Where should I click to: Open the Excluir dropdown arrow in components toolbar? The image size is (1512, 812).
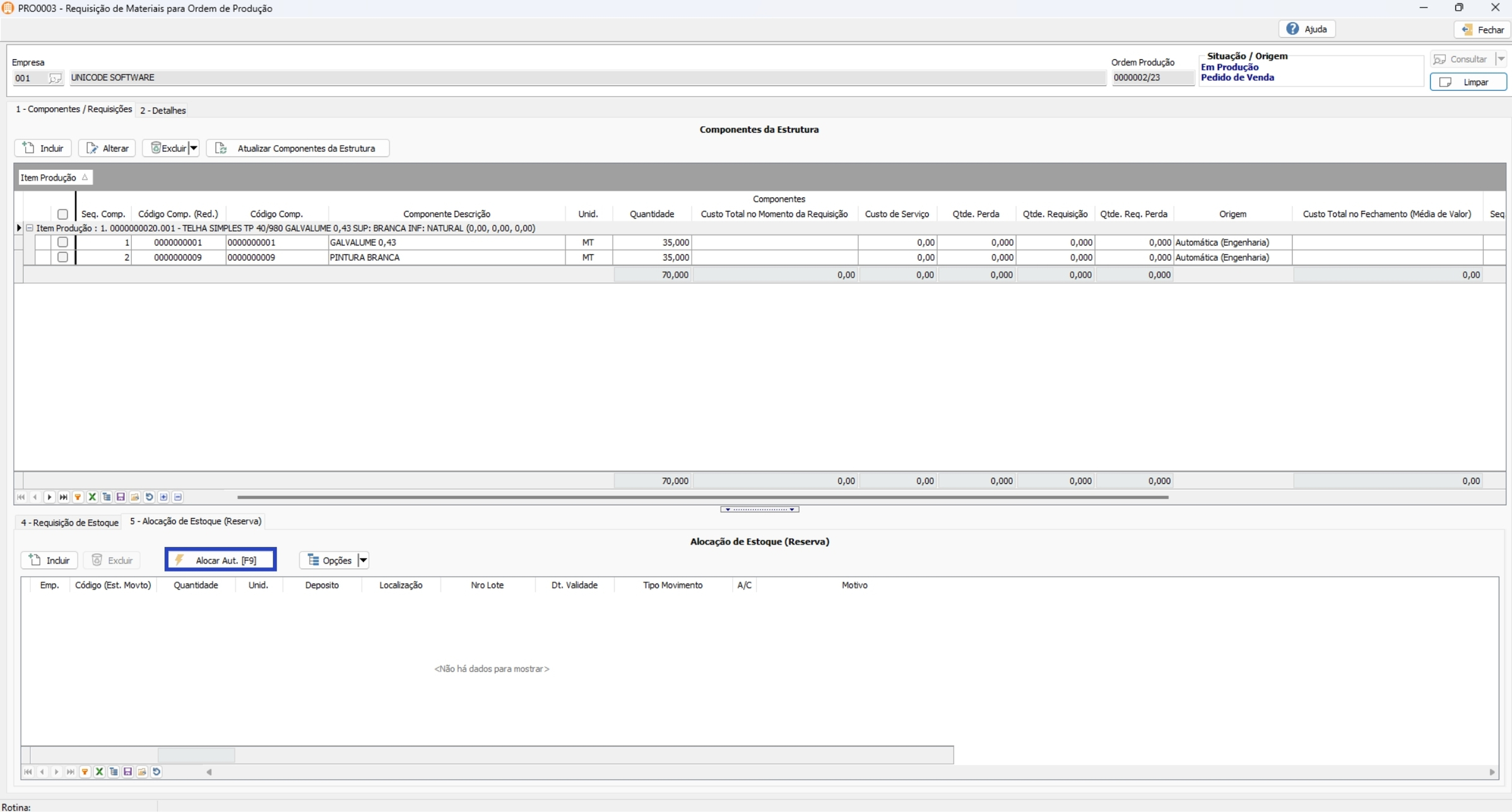(194, 148)
